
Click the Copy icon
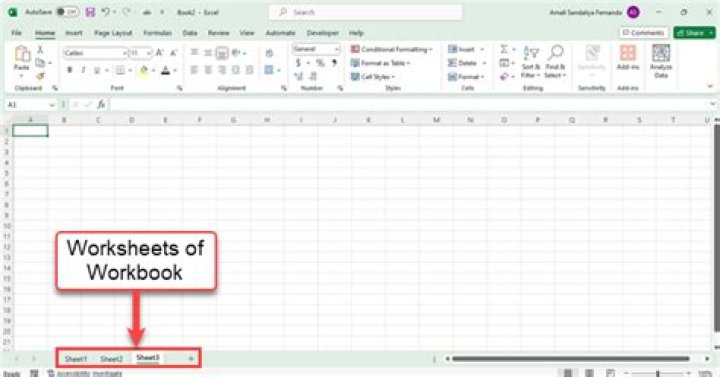point(40,62)
